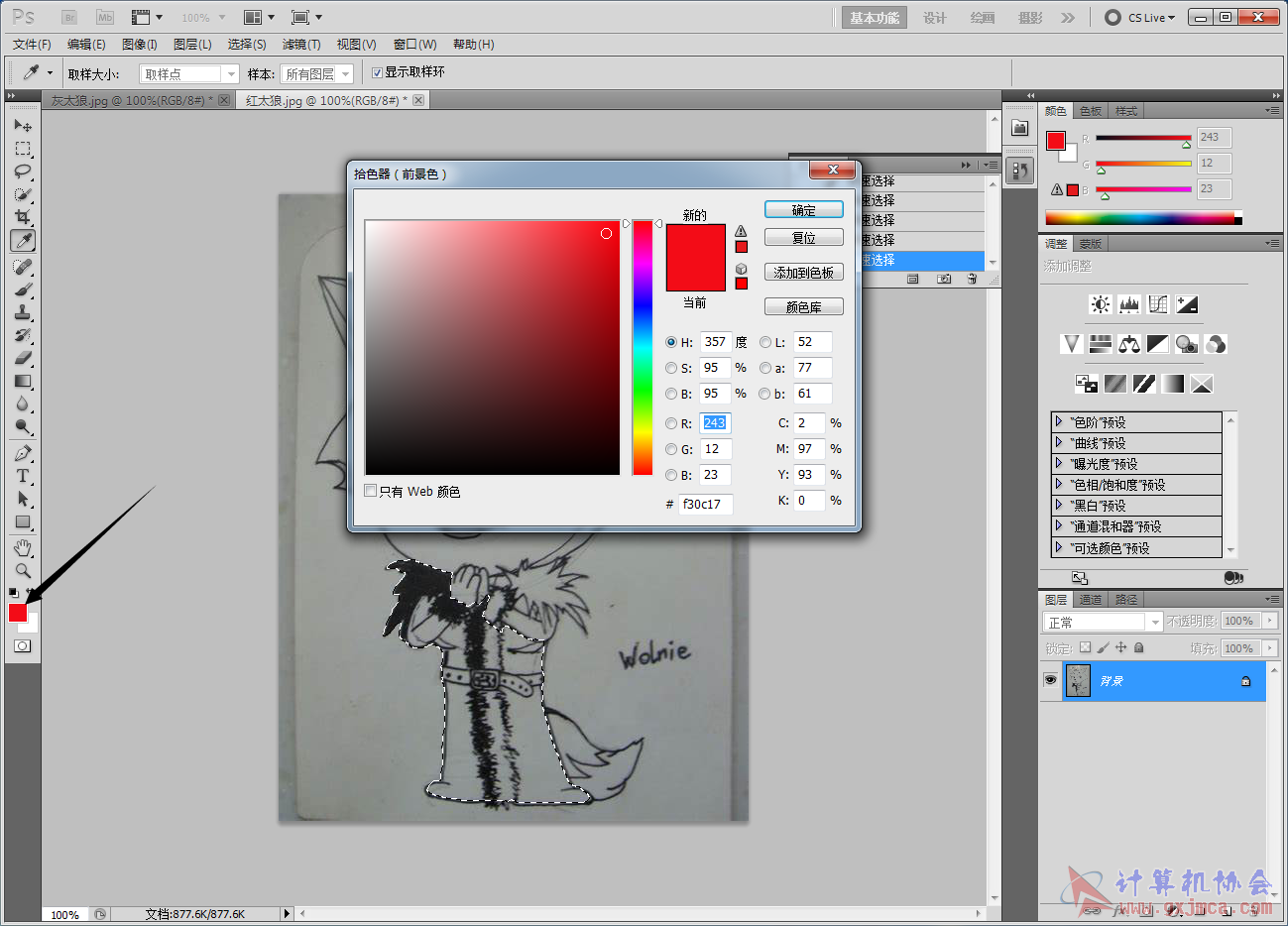Select the Hand tool

23,548
